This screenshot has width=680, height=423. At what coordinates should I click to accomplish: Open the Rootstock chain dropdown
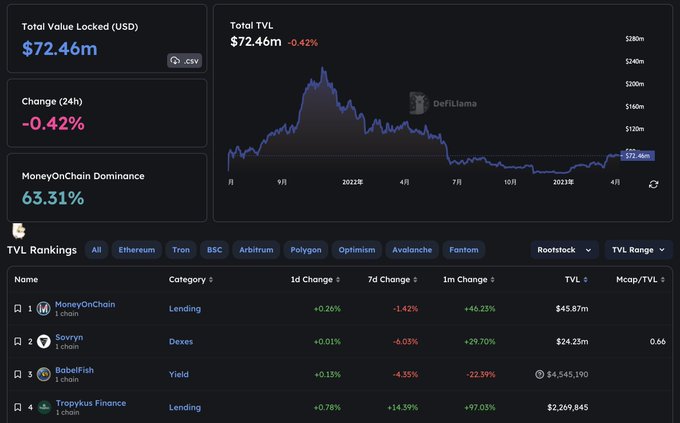(x=564, y=250)
